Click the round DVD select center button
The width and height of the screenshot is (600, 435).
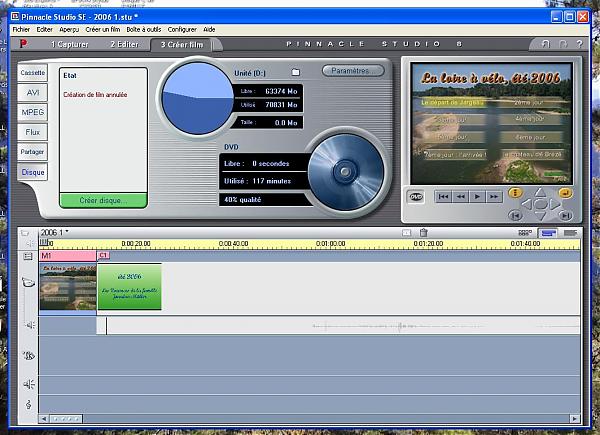[x=540, y=204]
